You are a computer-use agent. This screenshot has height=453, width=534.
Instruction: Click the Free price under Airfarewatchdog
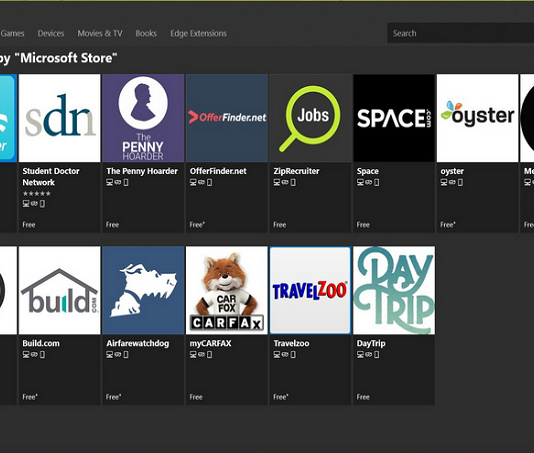(113, 397)
